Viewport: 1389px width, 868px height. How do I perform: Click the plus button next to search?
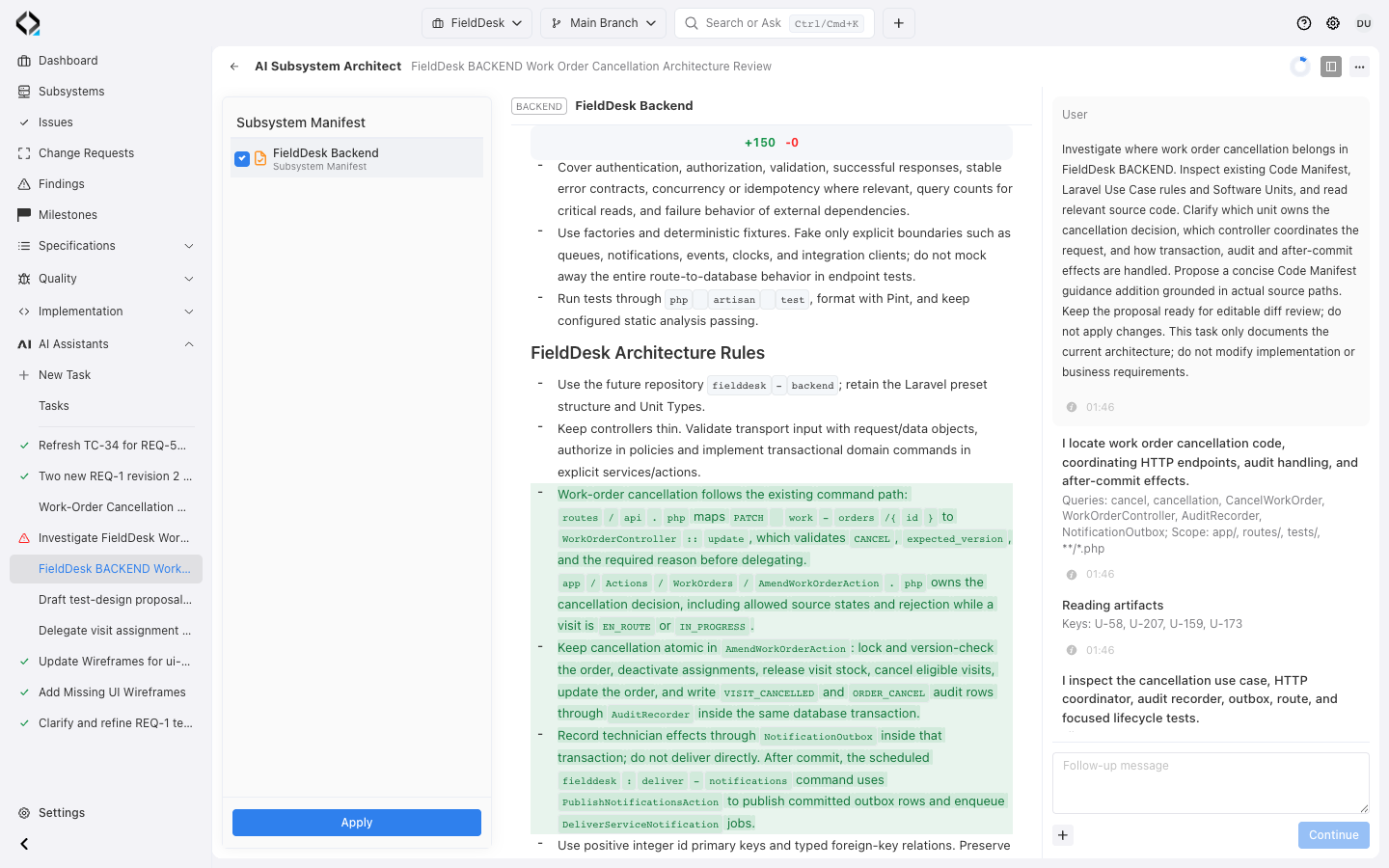pos(899,23)
